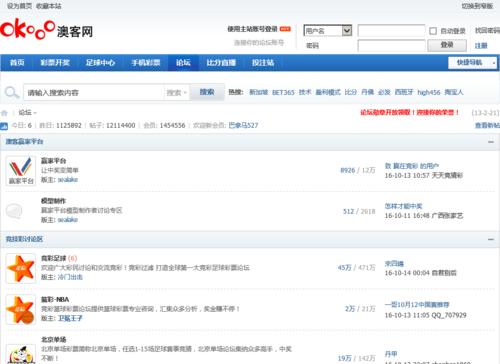This screenshot has height=364, width=500.
Task: Click the Okooo 澳客网 logo
Action: point(47,29)
